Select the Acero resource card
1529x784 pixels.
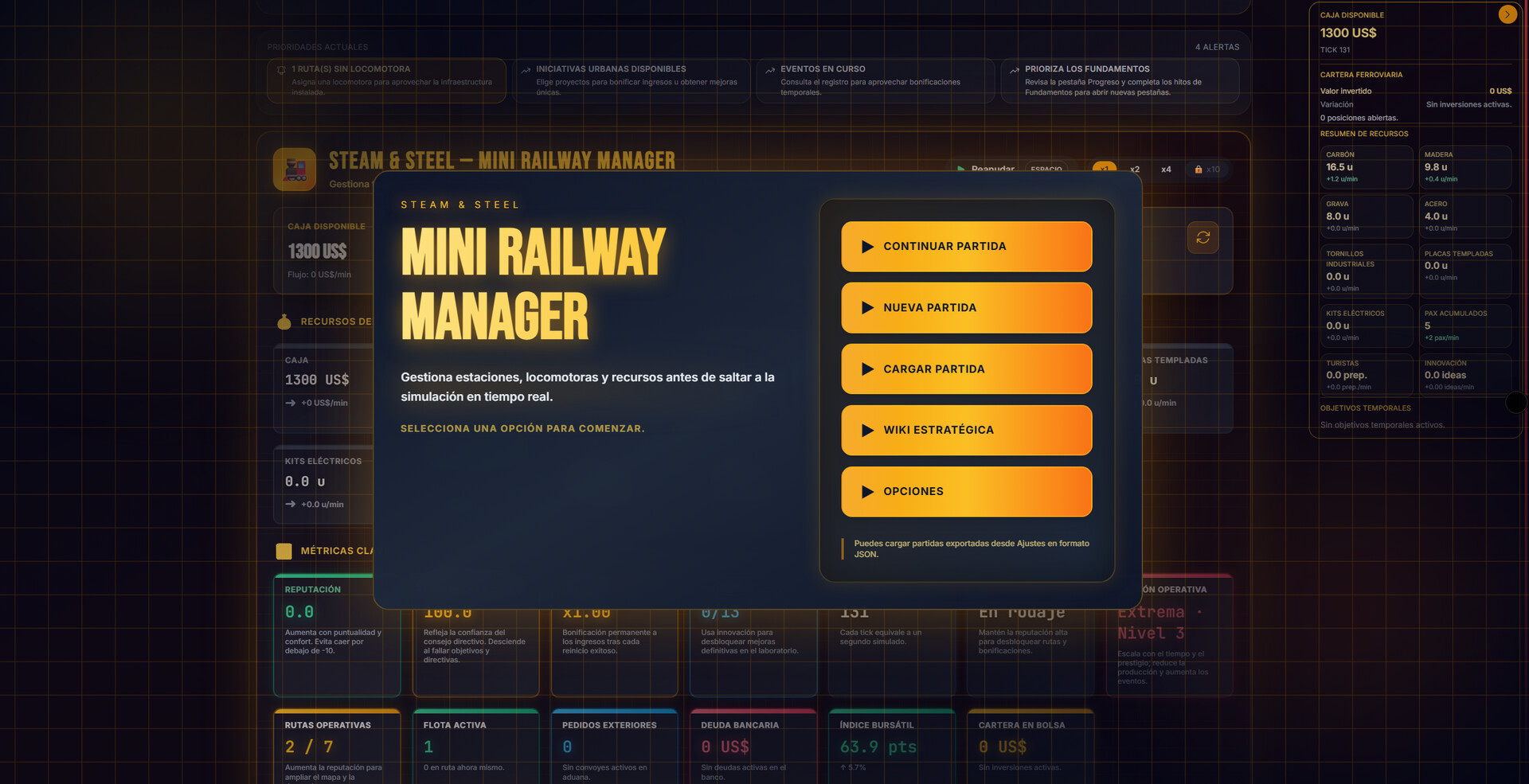(1465, 216)
